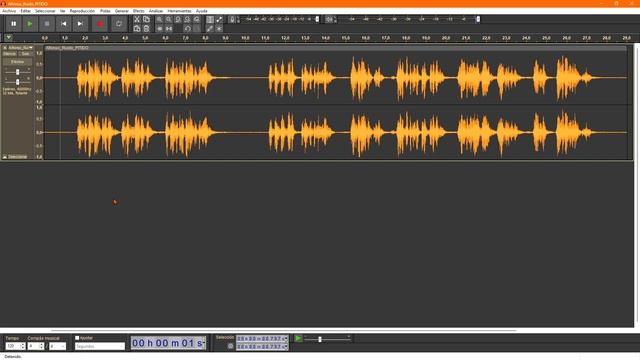Viewport: 640px width, 360px height.
Task: Click the Zoom Toggle icon
Action: [197, 19]
